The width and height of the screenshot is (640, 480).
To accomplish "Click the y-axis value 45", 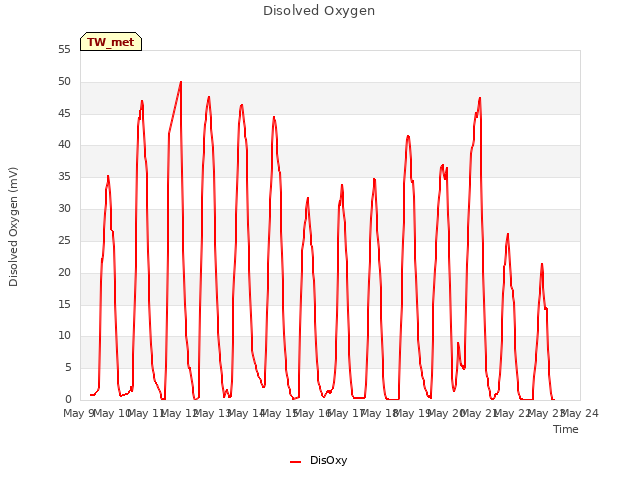I will coord(64,113).
